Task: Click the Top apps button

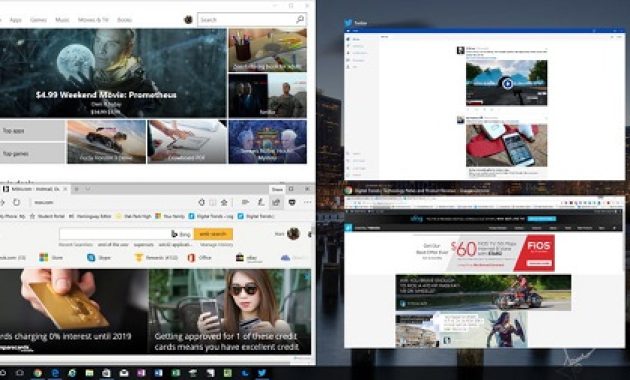Action: click(x=32, y=131)
